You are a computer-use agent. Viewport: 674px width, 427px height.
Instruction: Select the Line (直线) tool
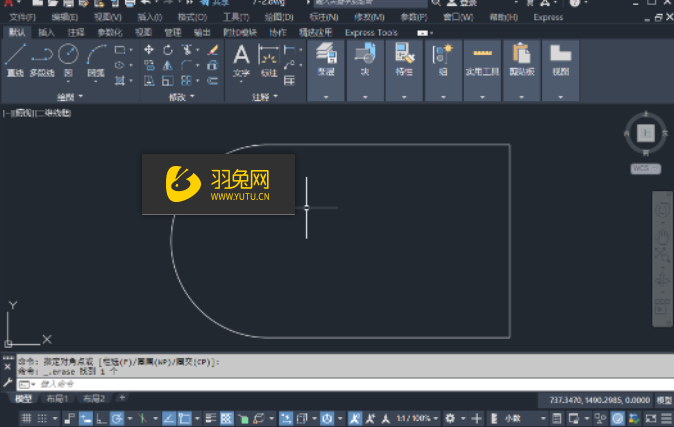click(15, 60)
